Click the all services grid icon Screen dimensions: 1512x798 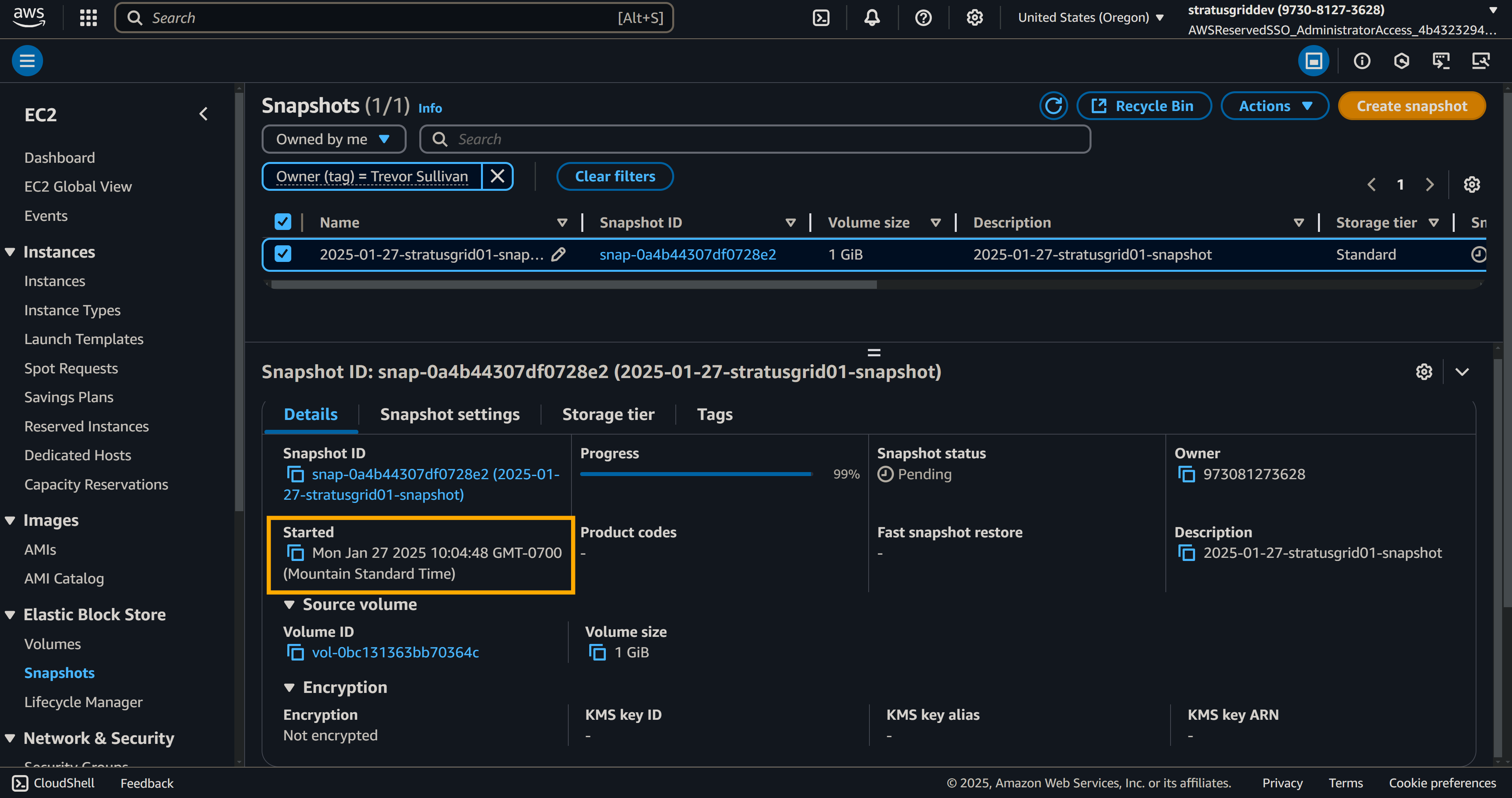88,18
